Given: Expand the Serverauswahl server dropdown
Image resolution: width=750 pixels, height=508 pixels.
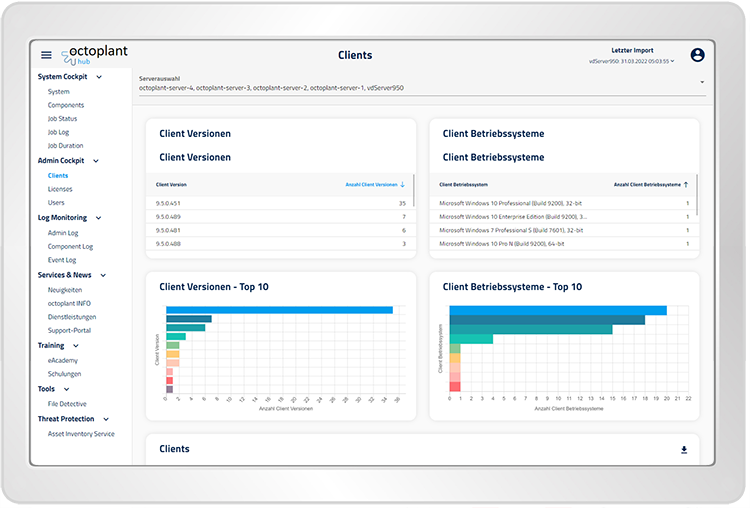Looking at the screenshot, I should pyautogui.click(x=702, y=82).
